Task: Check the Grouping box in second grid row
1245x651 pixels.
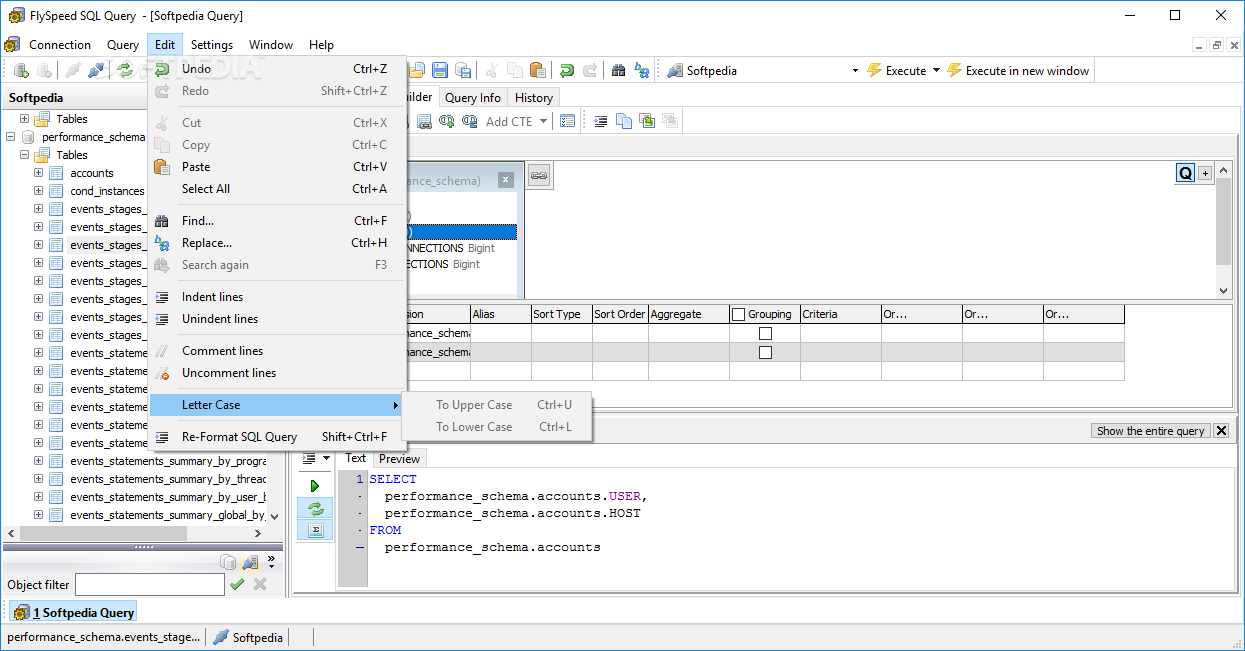Action: point(765,352)
